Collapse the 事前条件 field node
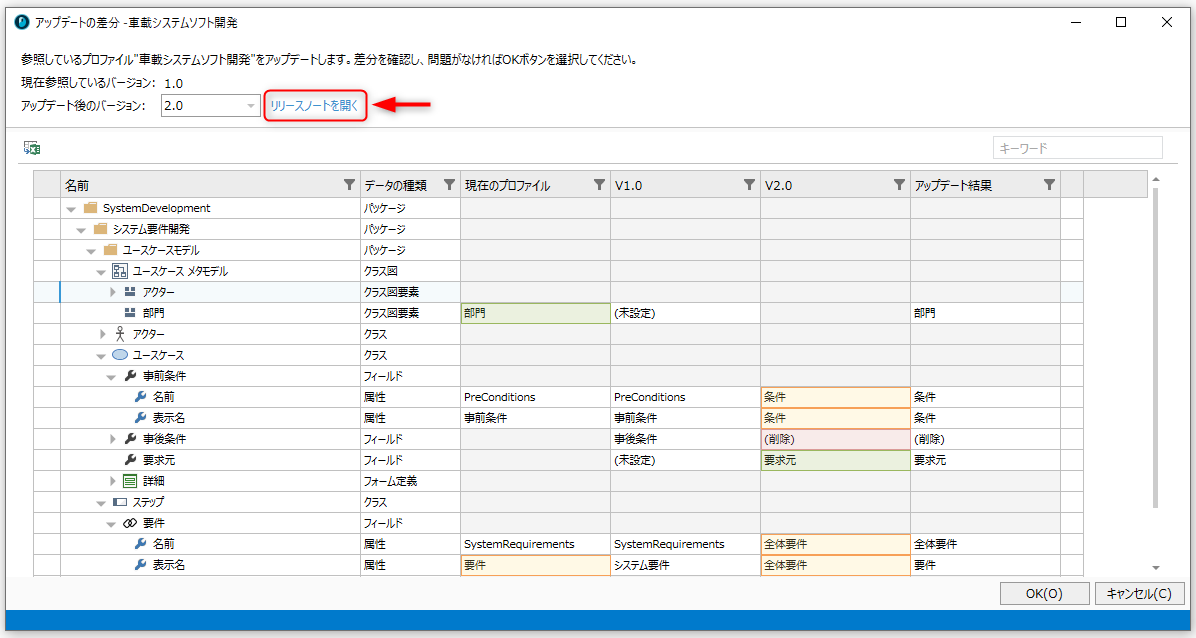The height and width of the screenshot is (638, 1196). pos(112,377)
